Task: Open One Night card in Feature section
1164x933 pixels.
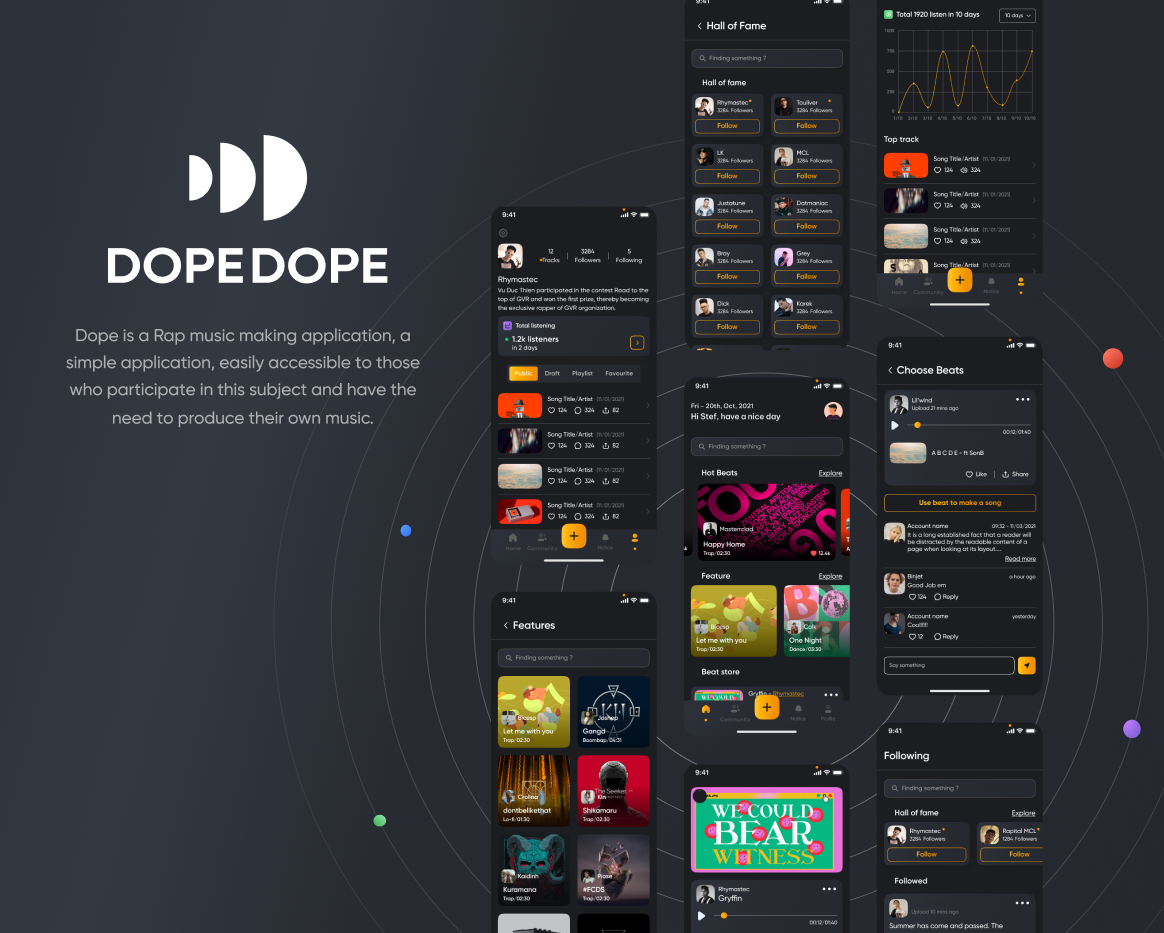Action: pos(817,621)
